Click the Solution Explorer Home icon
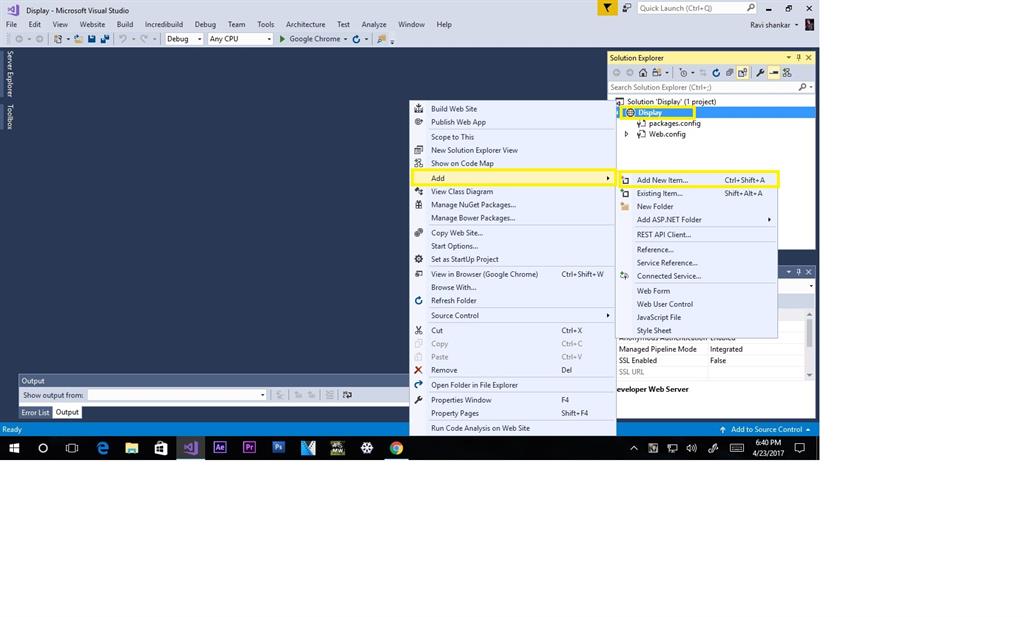The width and height of the screenshot is (1024, 617). coord(643,72)
